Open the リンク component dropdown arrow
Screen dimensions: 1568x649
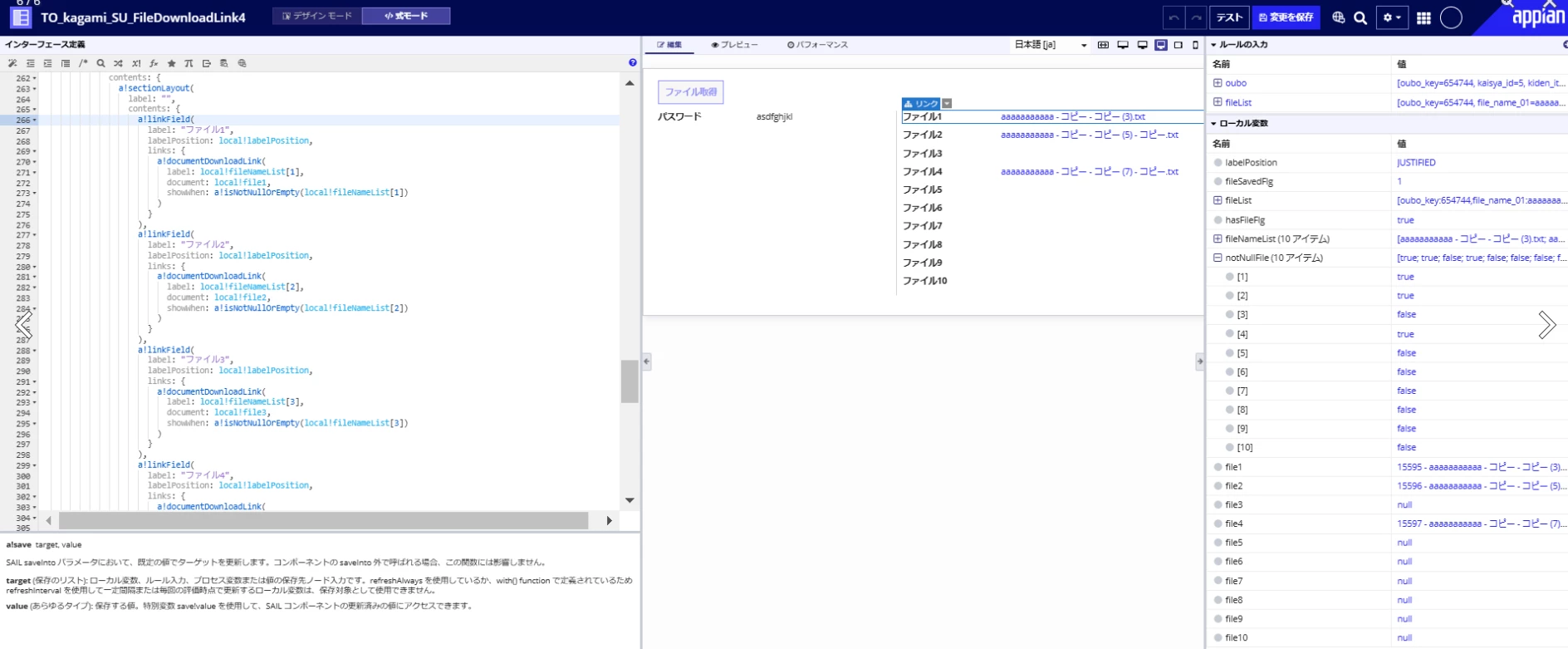(947, 104)
